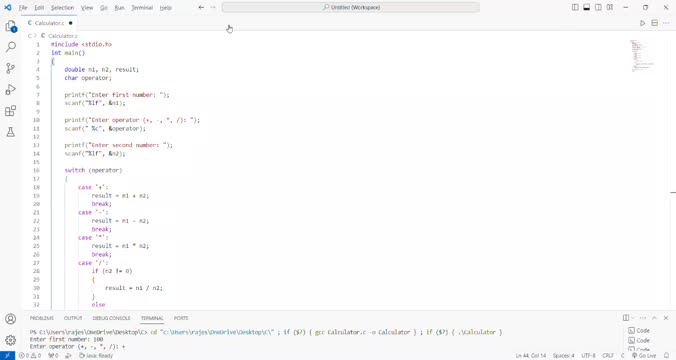
Task: Open the Run menu
Action: pyautogui.click(x=119, y=8)
